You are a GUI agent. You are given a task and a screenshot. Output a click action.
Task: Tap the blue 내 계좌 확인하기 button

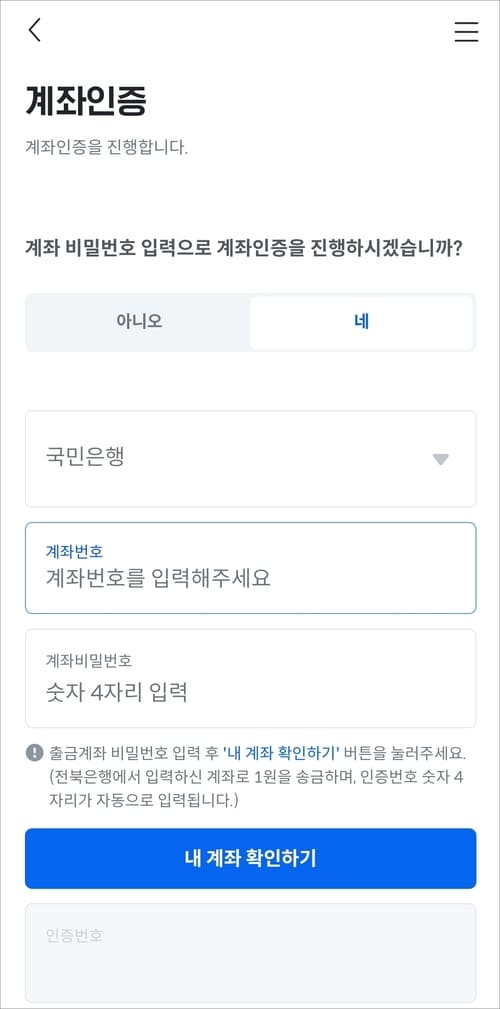tap(250, 858)
